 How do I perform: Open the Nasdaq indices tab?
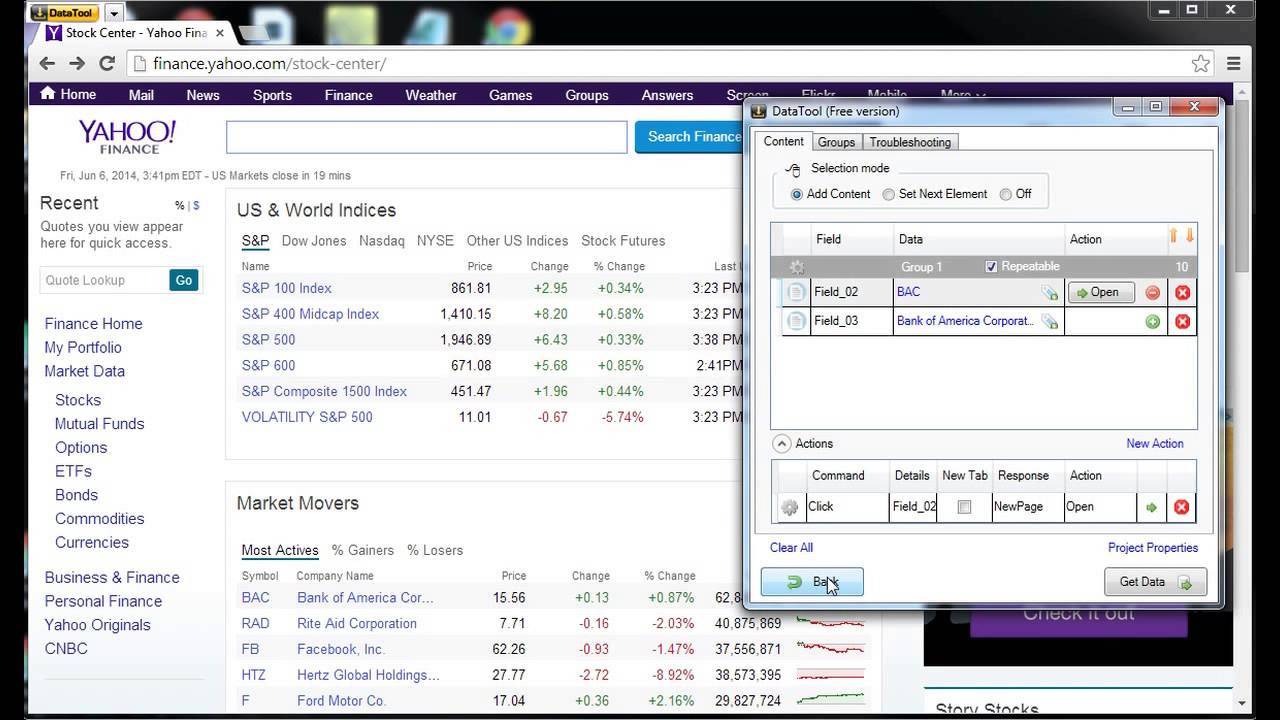pyautogui.click(x=382, y=241)
